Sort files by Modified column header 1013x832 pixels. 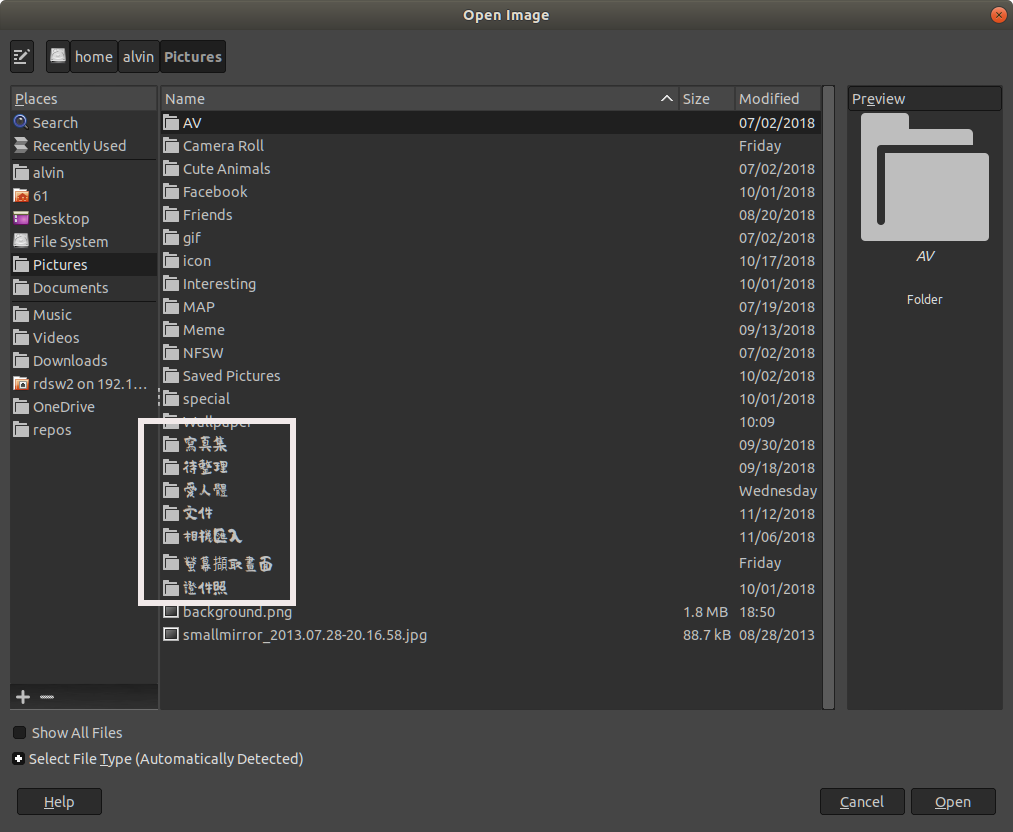coord(768,99)
